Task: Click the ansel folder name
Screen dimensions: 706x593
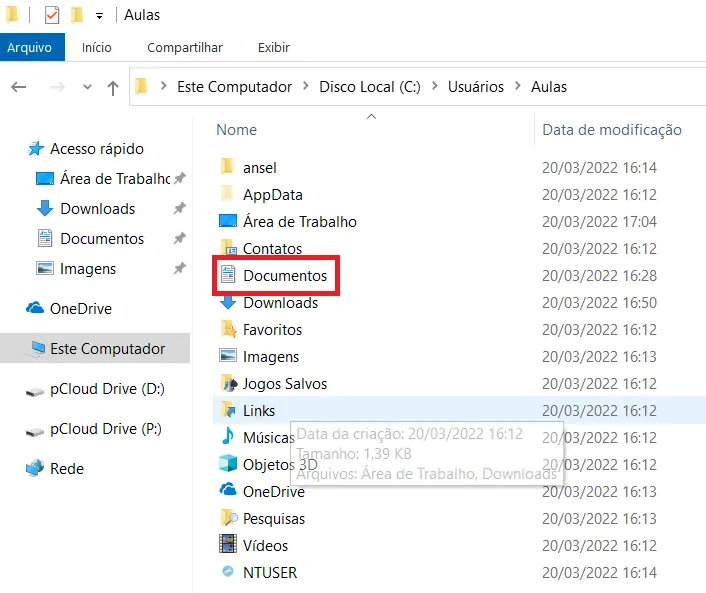Action: coord(260,168)
